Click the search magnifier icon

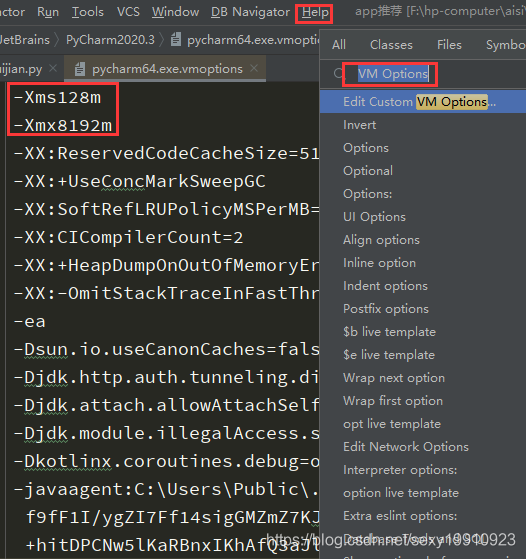pyautogui.click(x=338, y=74)
